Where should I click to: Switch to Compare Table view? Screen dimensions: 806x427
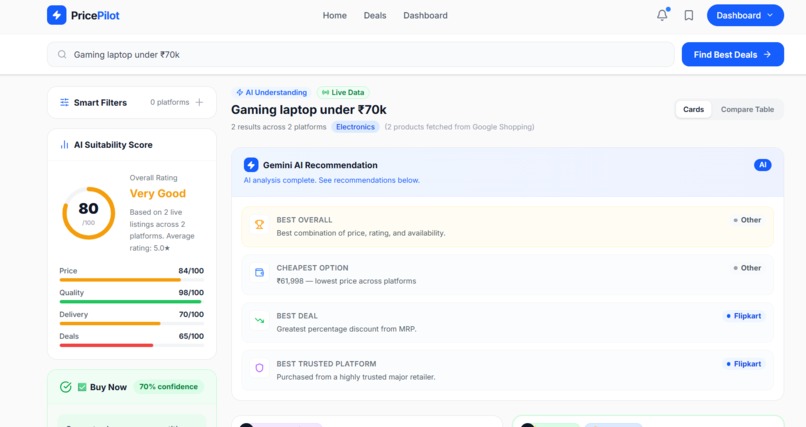[747, 109]
